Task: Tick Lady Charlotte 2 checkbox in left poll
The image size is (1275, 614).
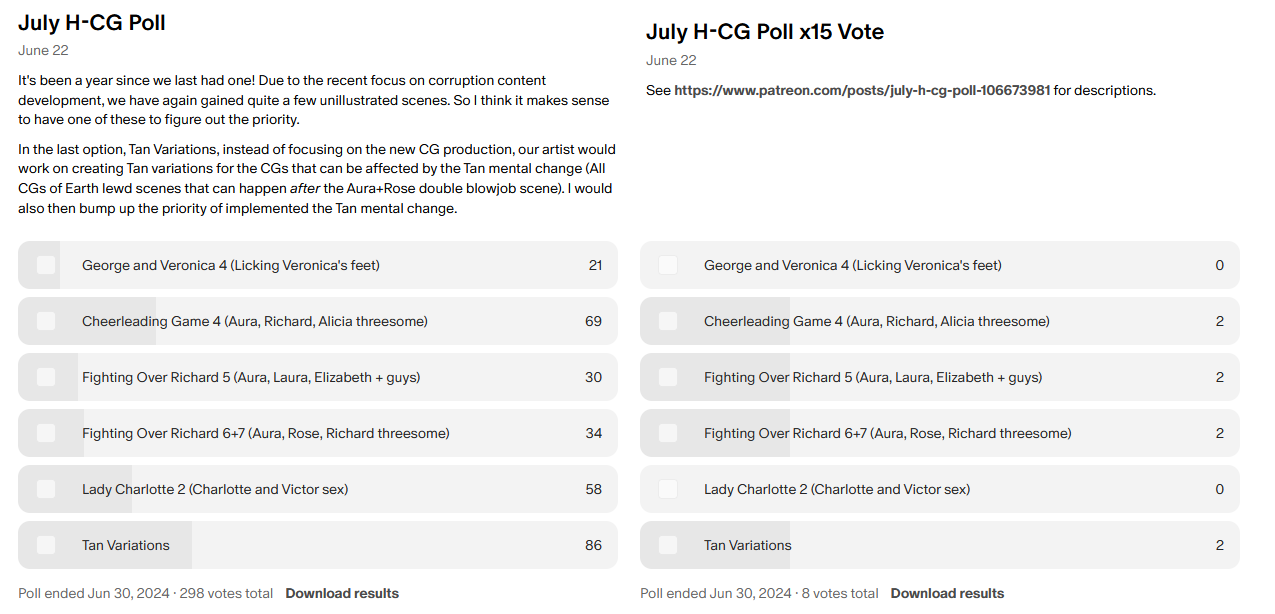Action: click(46, 489)
